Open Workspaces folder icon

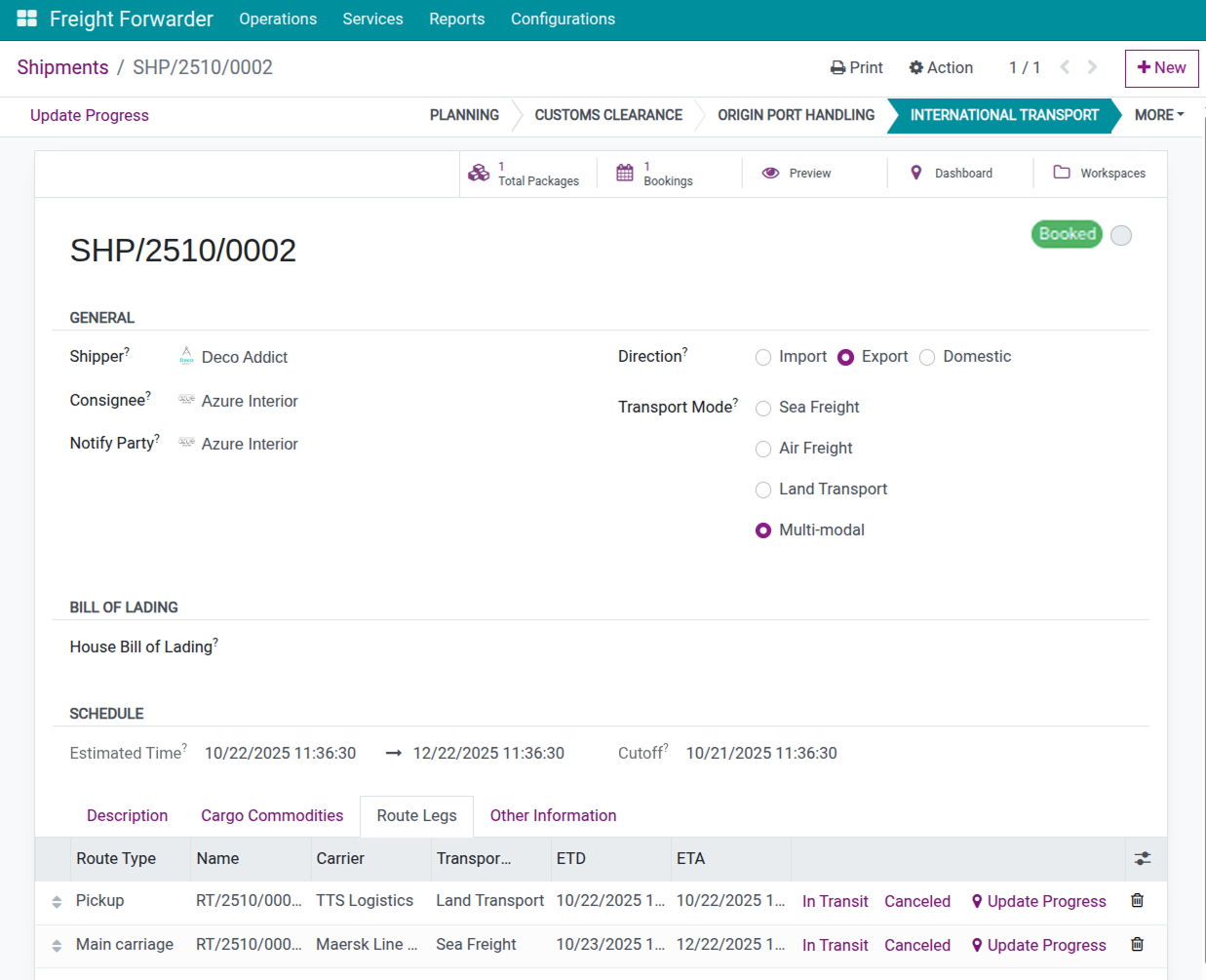pos(1062,173)
